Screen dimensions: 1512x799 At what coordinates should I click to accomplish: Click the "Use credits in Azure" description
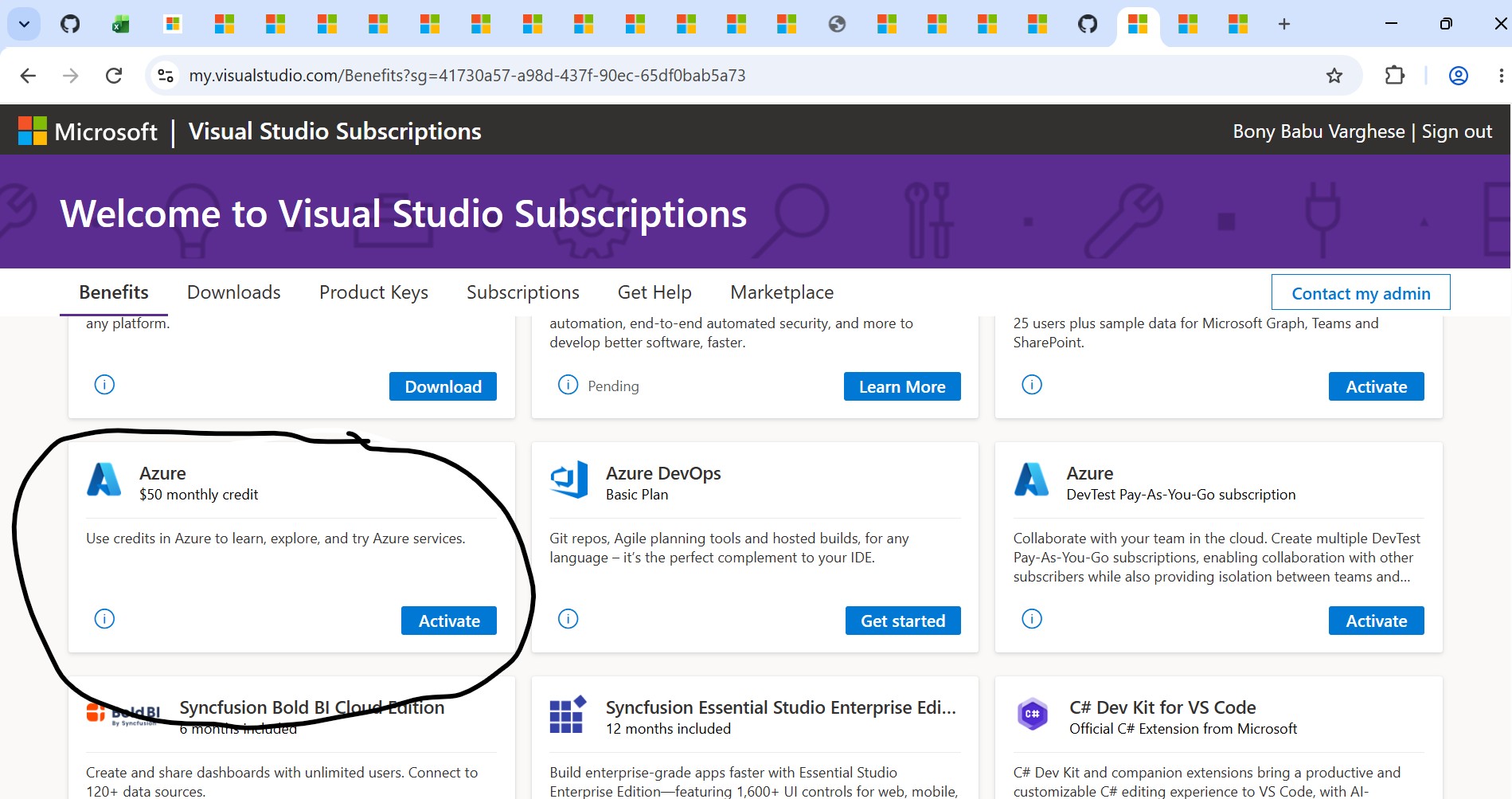point(275,539)
